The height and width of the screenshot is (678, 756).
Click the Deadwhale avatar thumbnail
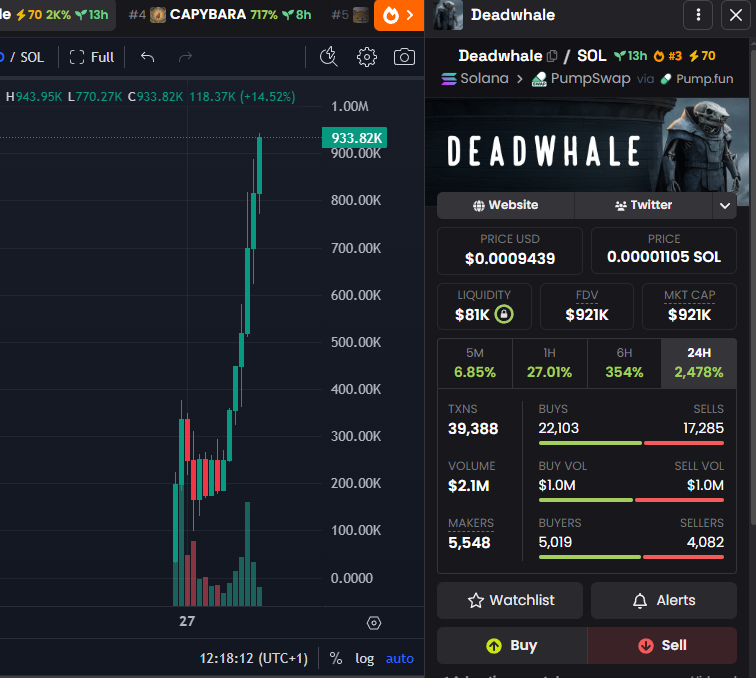(448, 15)
